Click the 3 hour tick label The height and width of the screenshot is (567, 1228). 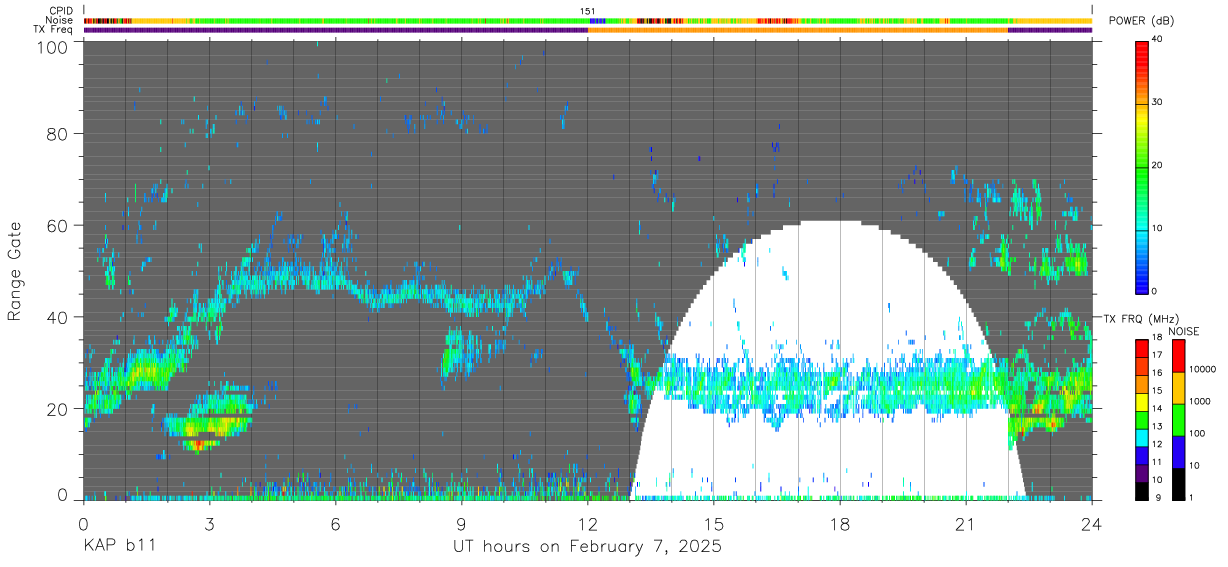click(x=209, y=523)
